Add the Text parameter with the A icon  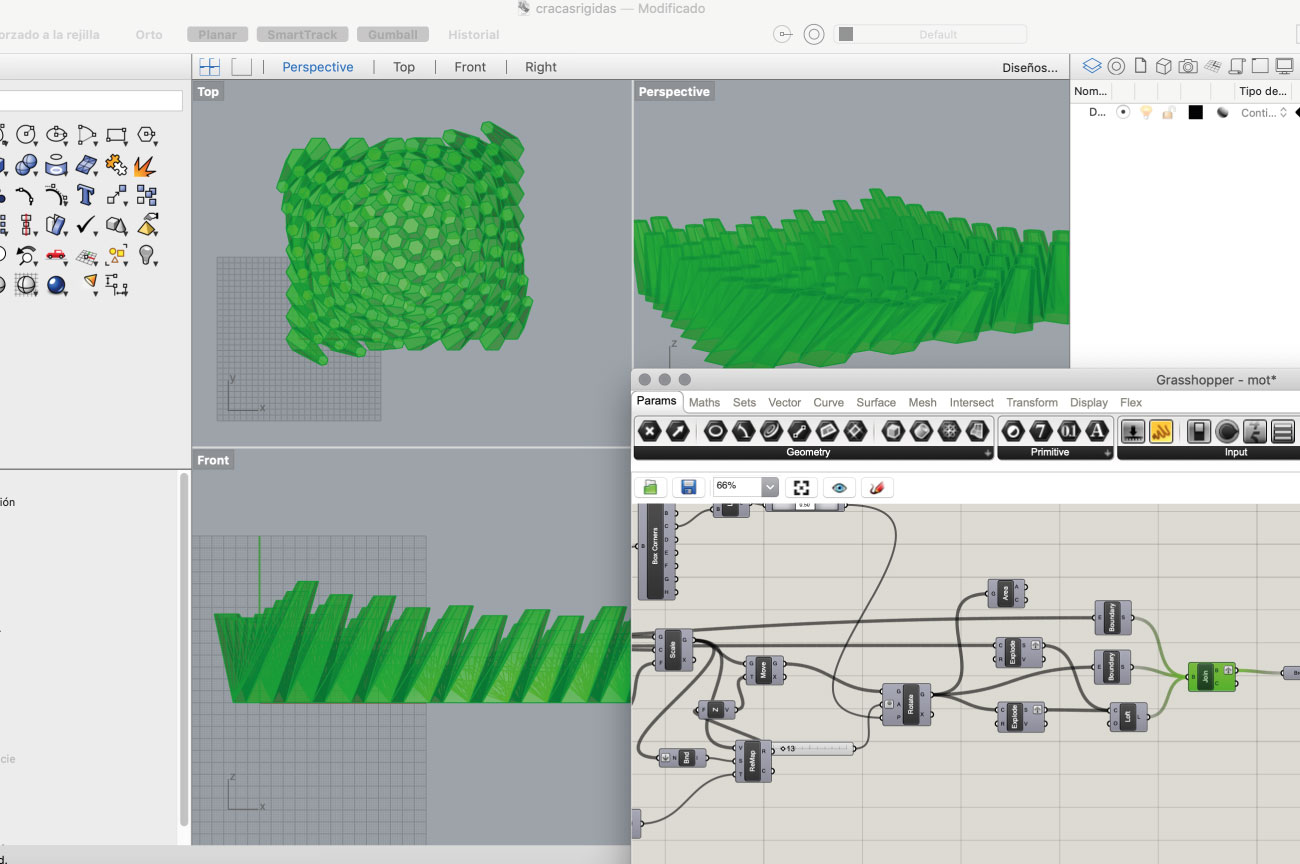click(x=1097, y=431)
